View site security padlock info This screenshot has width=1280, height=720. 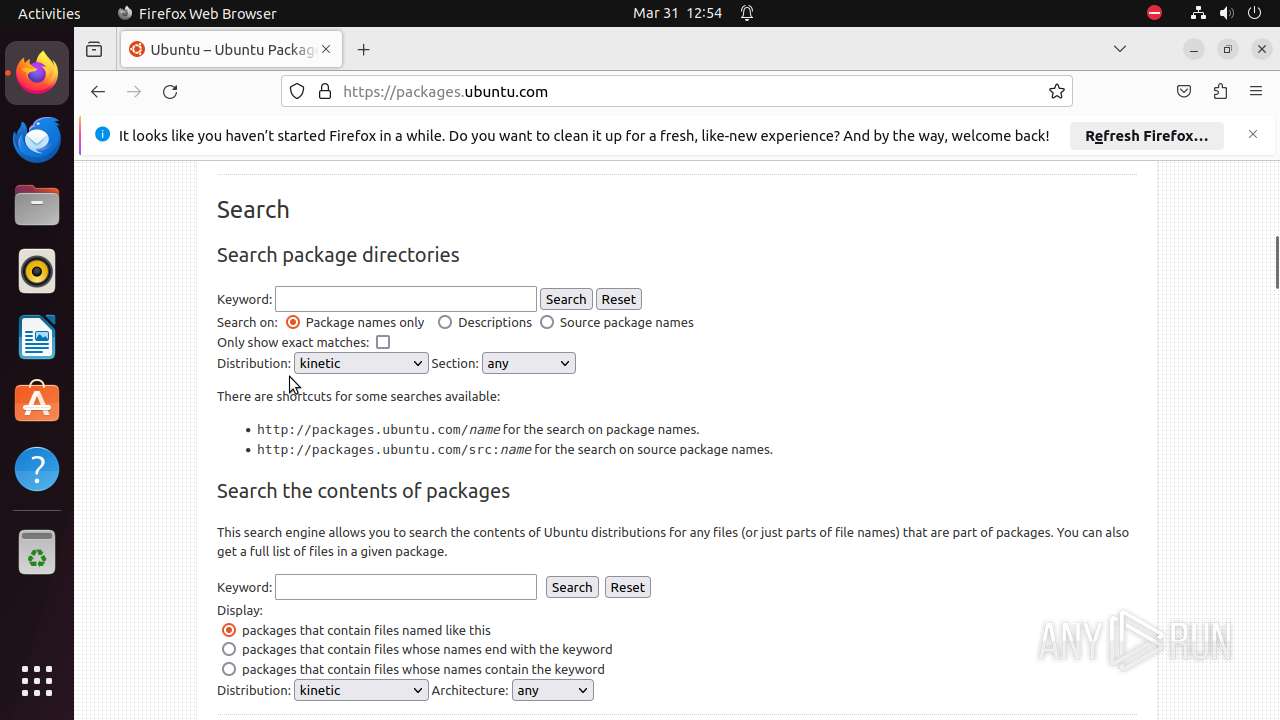click(x=324, y=91)
